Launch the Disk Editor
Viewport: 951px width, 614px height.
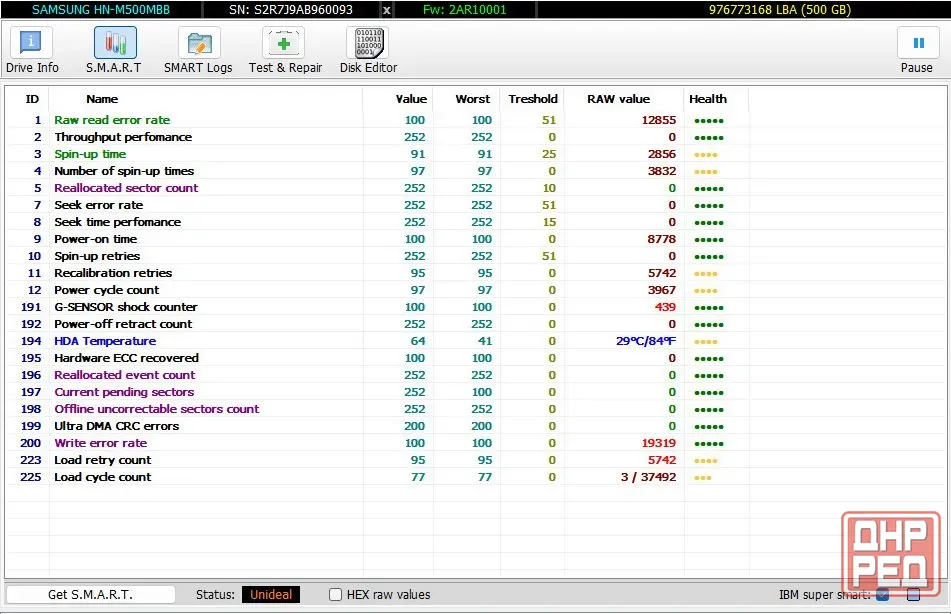point(368,50)
